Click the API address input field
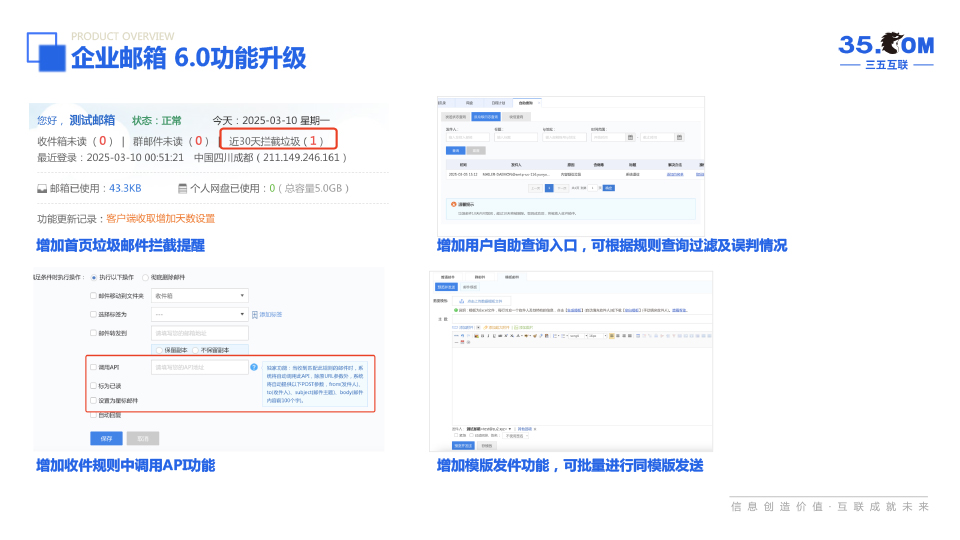The image size is (960, 540). click(x=199, y=368)
